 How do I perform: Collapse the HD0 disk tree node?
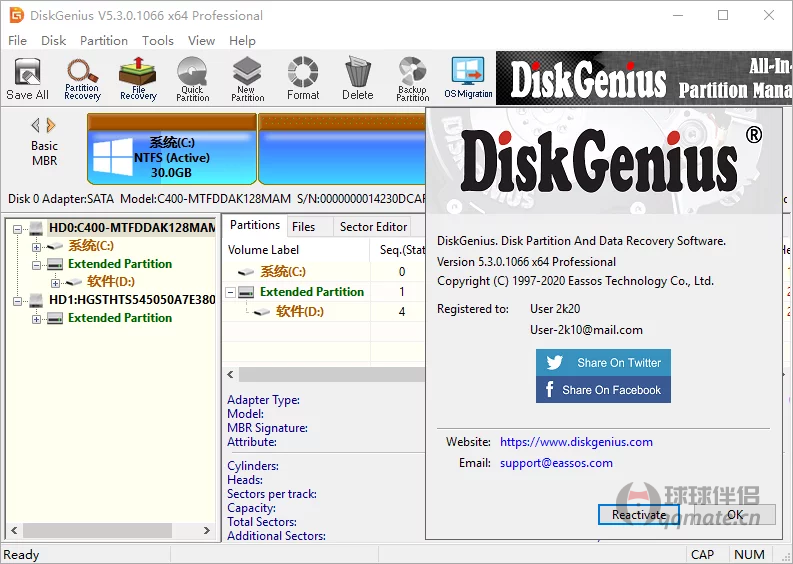tap(18, 228)
